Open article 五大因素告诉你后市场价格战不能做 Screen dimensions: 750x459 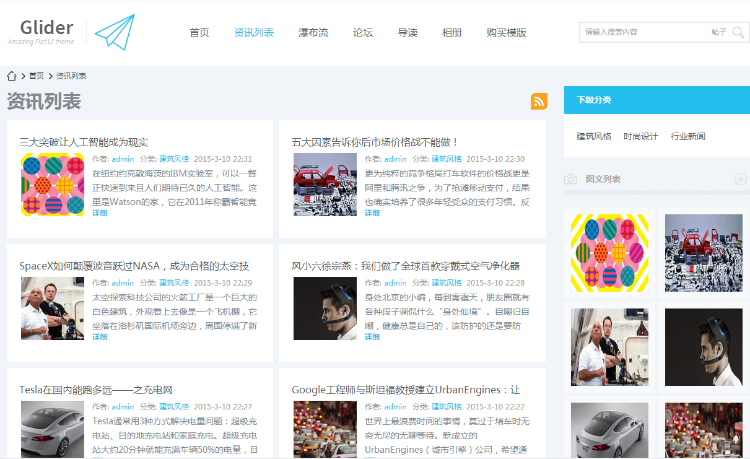coord(375,142)
